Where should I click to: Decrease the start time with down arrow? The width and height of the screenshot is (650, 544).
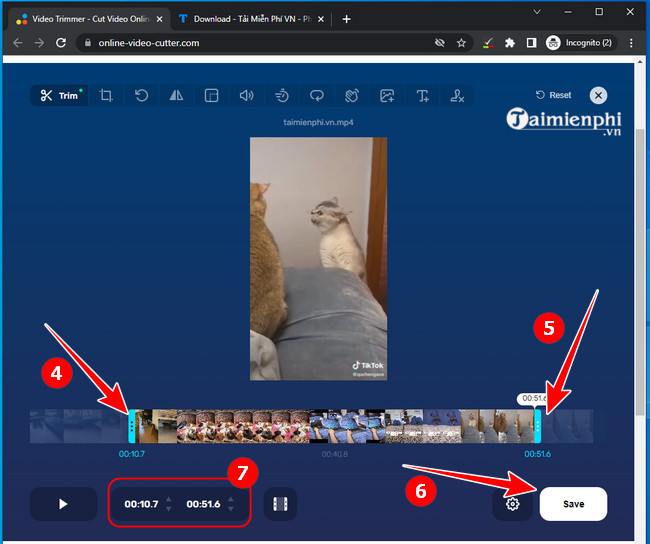(x=168, y=509)
